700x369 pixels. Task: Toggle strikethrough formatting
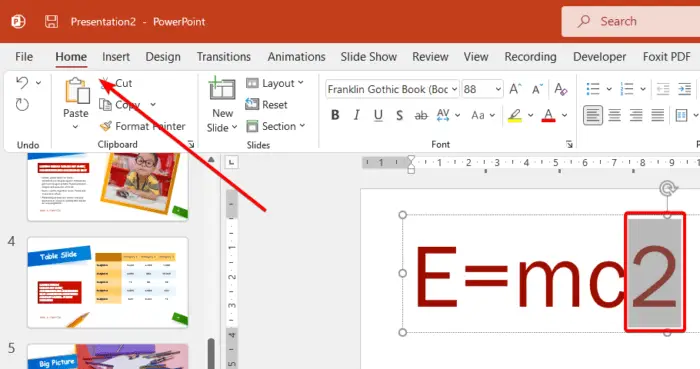421,116
